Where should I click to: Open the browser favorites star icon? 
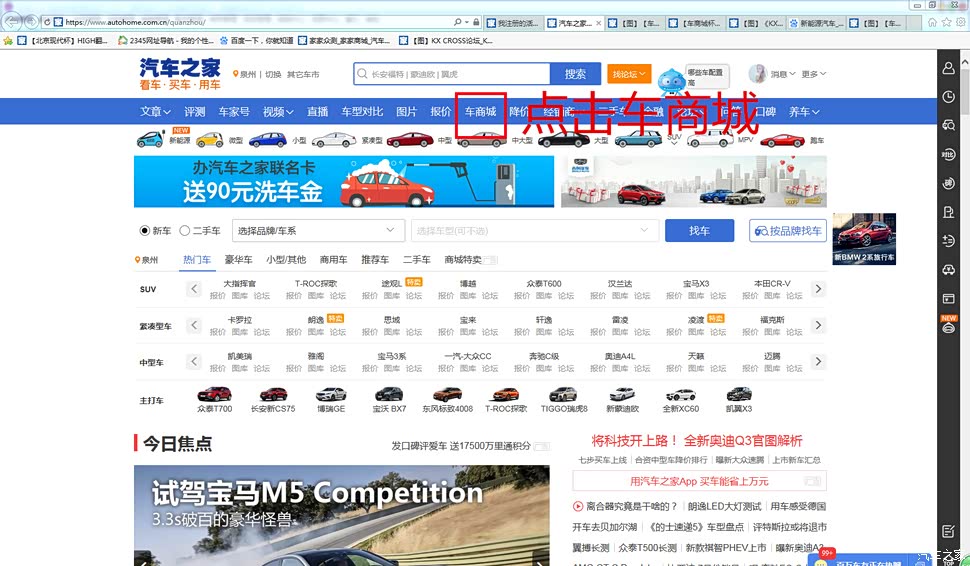coord(946,22)
